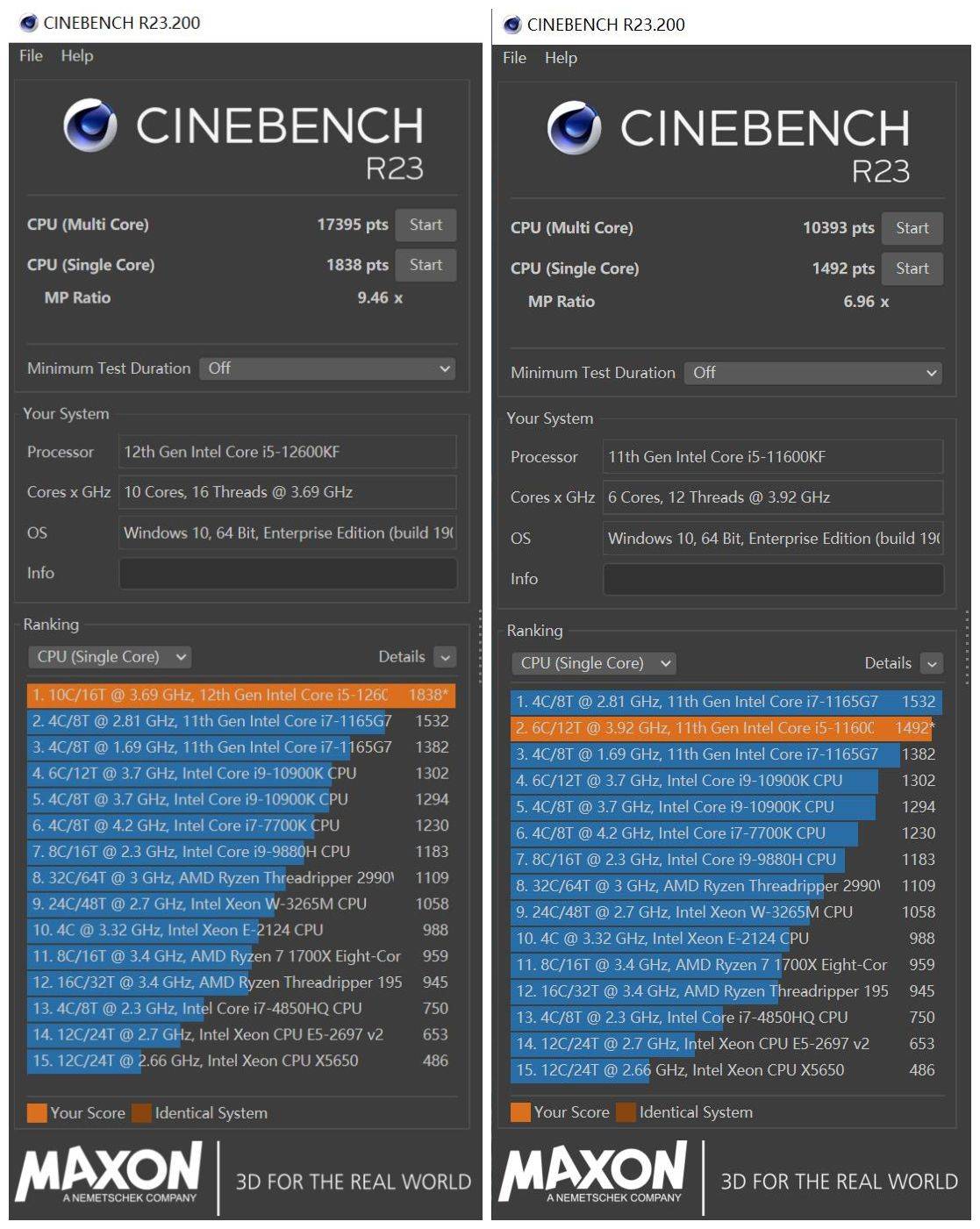Screen dimensions: 980x1229
Task: Click the 9.46 x MP Ratio value
Action: pos(380,298)
